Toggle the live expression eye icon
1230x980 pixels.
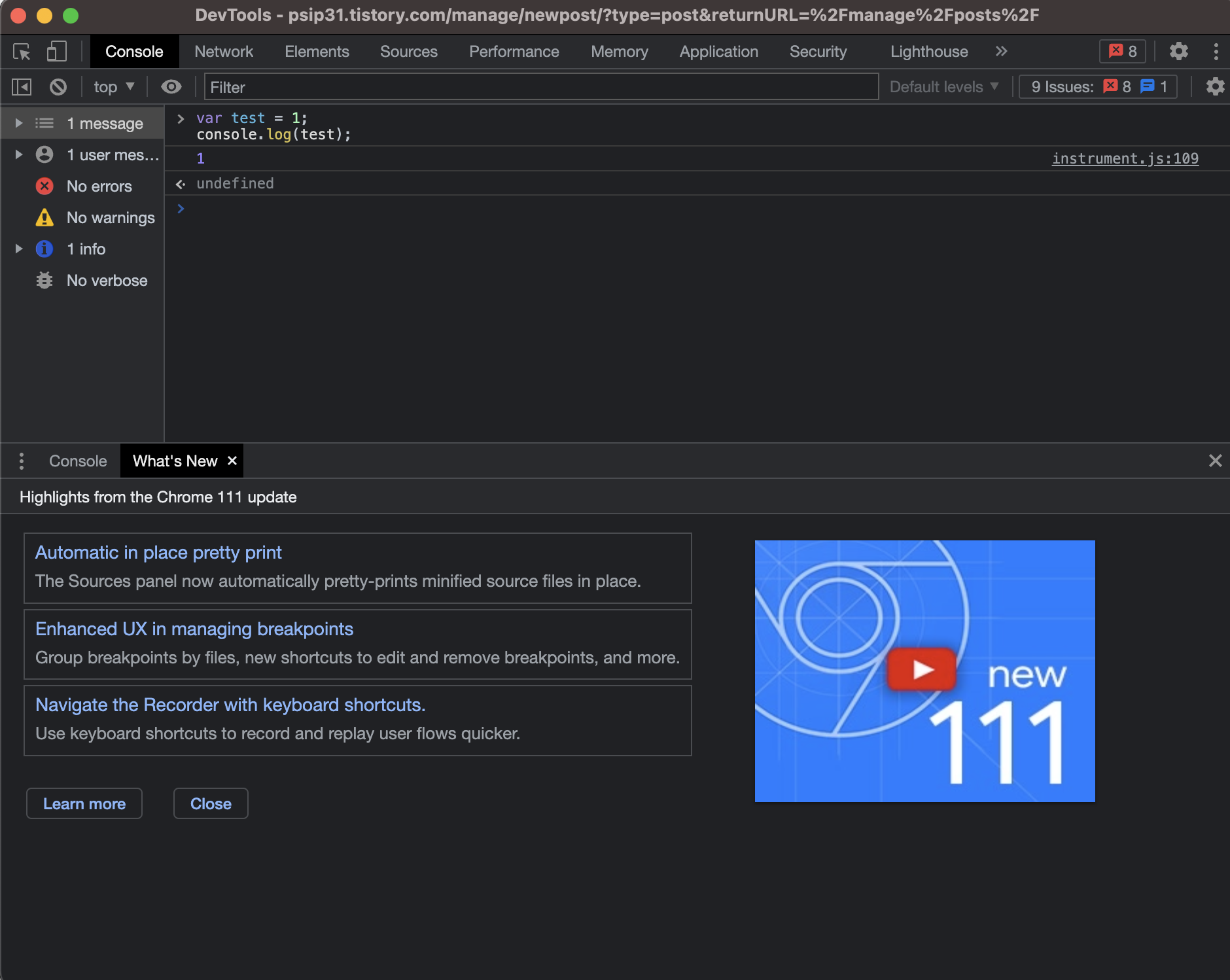coord(171,87)
